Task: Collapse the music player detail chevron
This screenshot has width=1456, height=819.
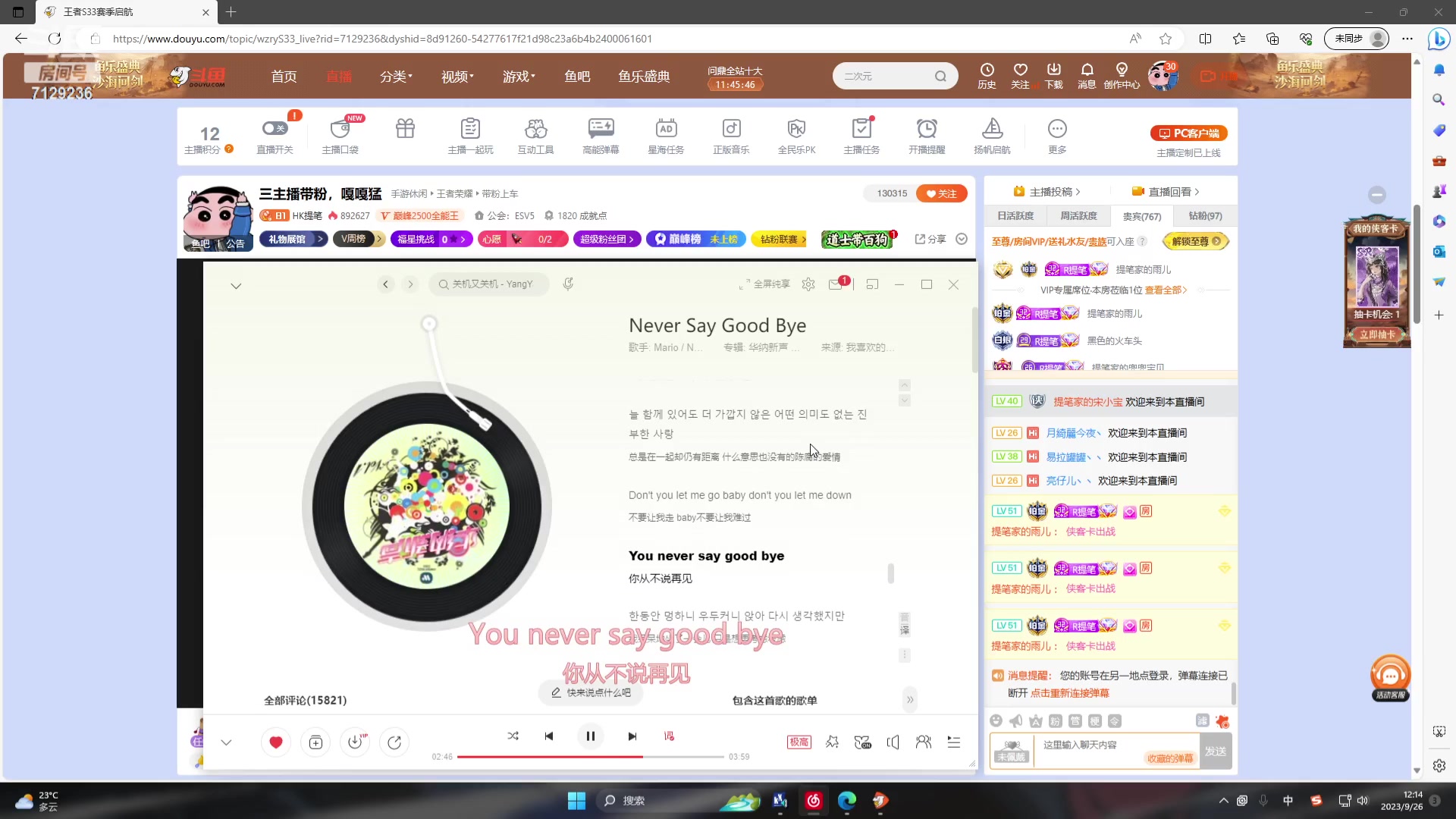Action: (236, 286)
